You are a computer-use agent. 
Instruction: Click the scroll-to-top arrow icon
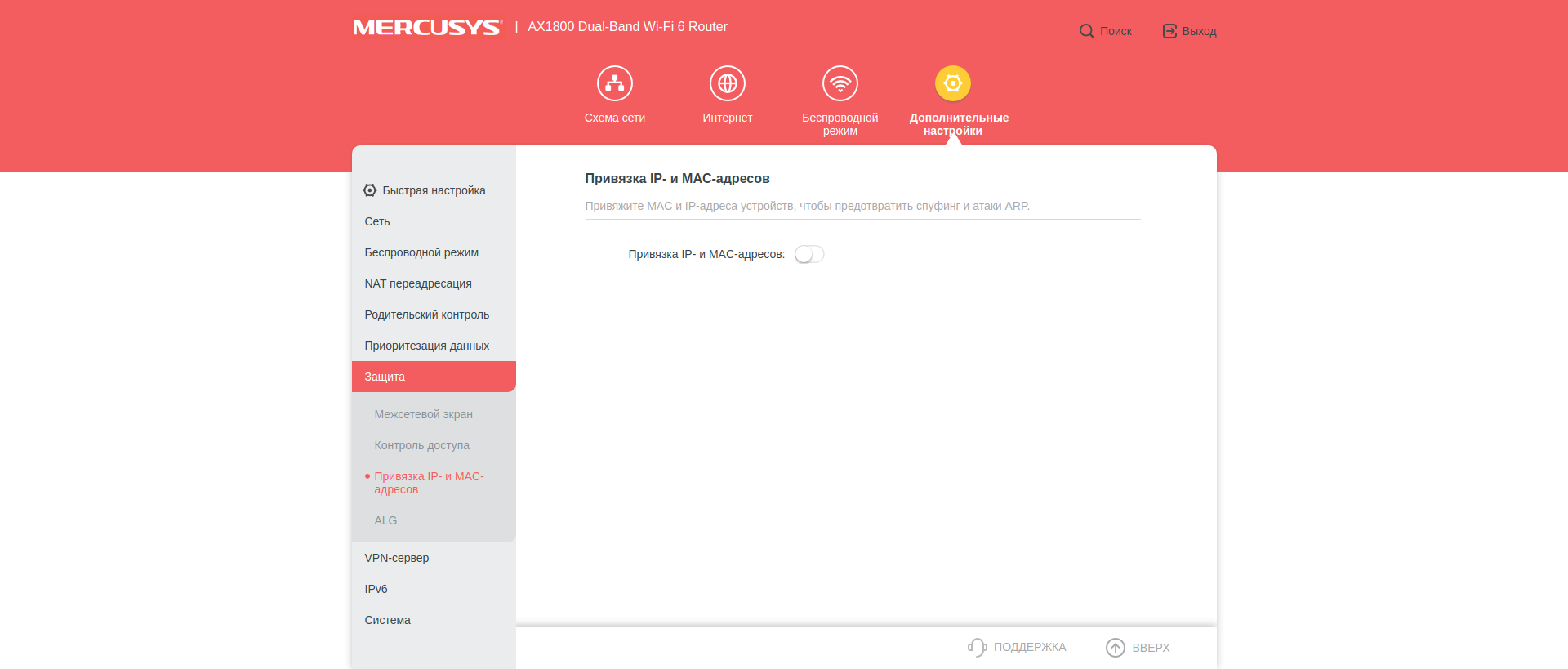[x=1115, y=647]
